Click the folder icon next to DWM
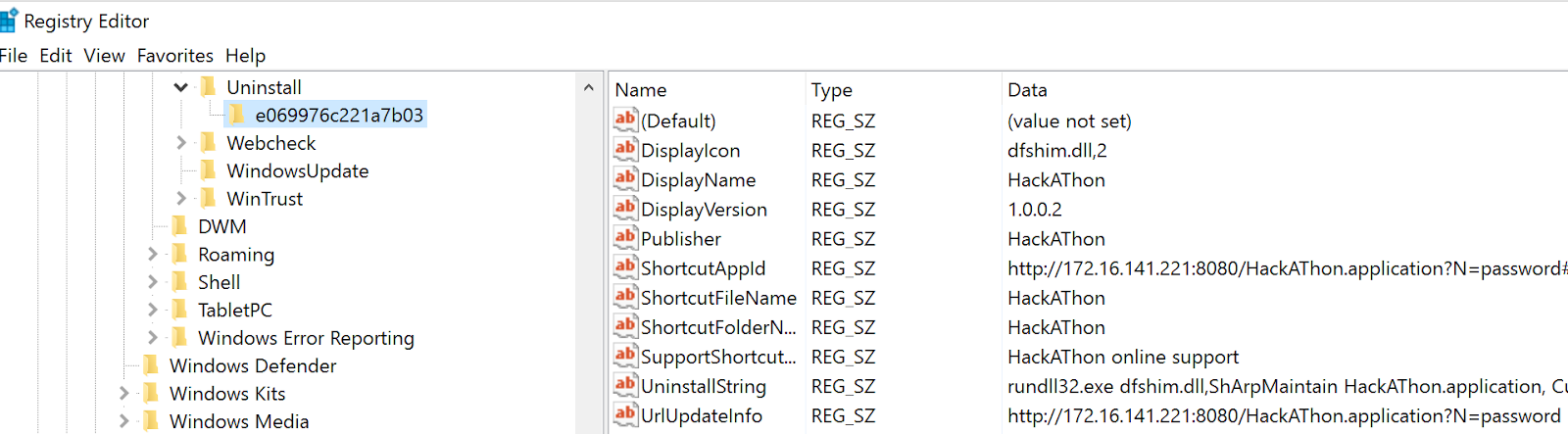1568x434 pixels. tap(179, 226)
